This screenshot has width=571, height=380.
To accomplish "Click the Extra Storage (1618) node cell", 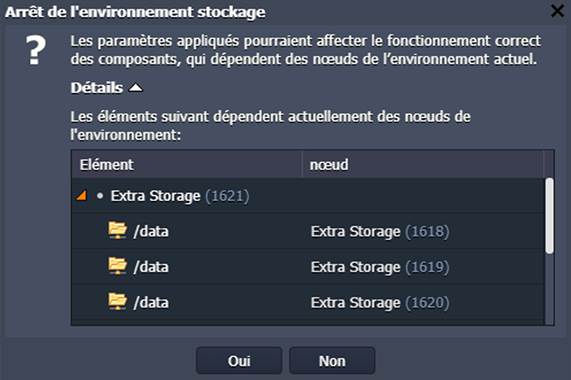I will (x=380, y=231).
